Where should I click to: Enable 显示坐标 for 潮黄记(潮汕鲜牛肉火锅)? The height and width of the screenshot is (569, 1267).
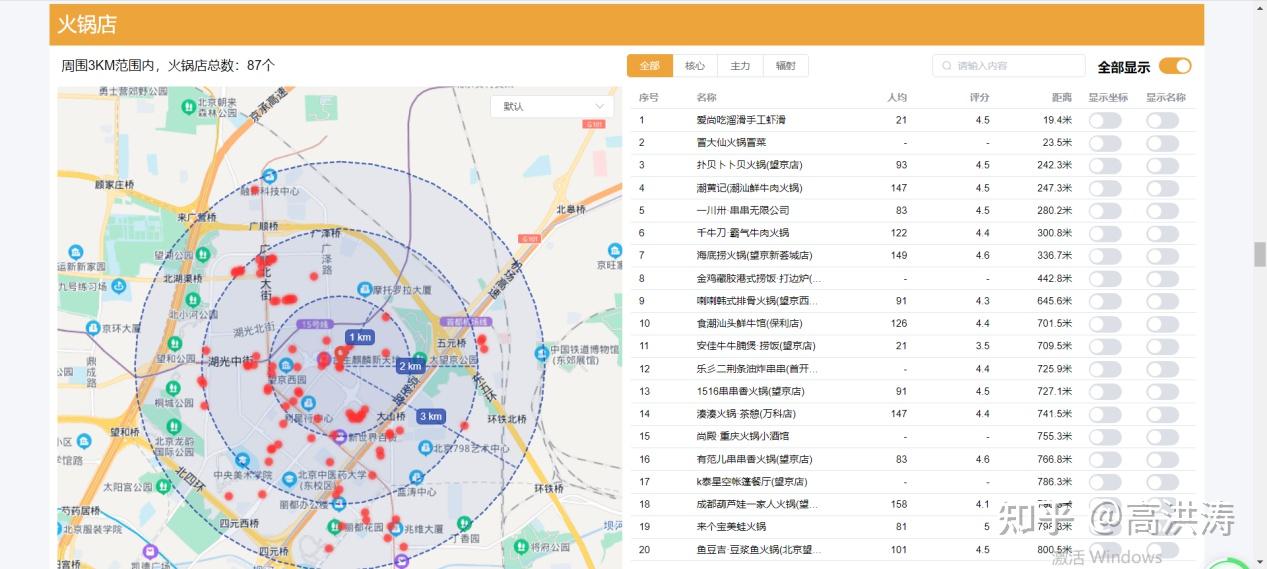tap(1105, 188)
